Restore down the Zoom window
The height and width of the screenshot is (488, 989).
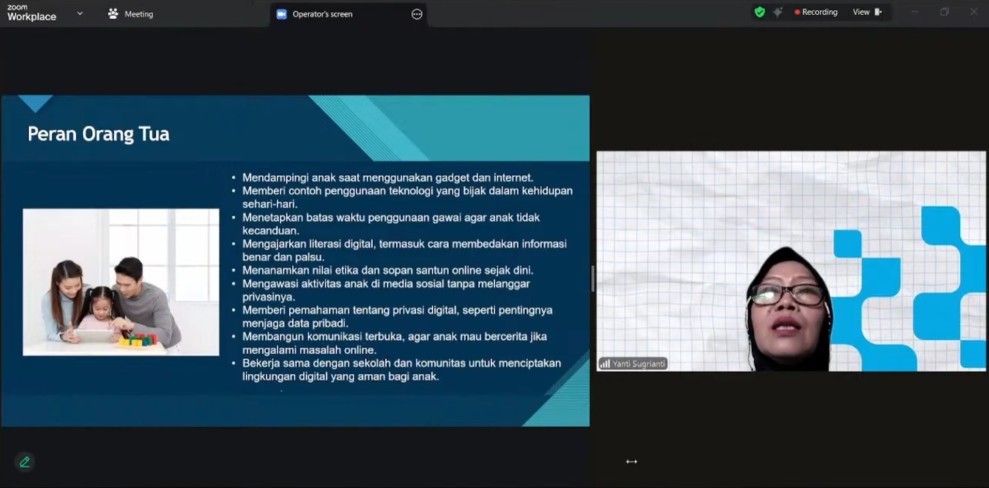click(944, 12)
